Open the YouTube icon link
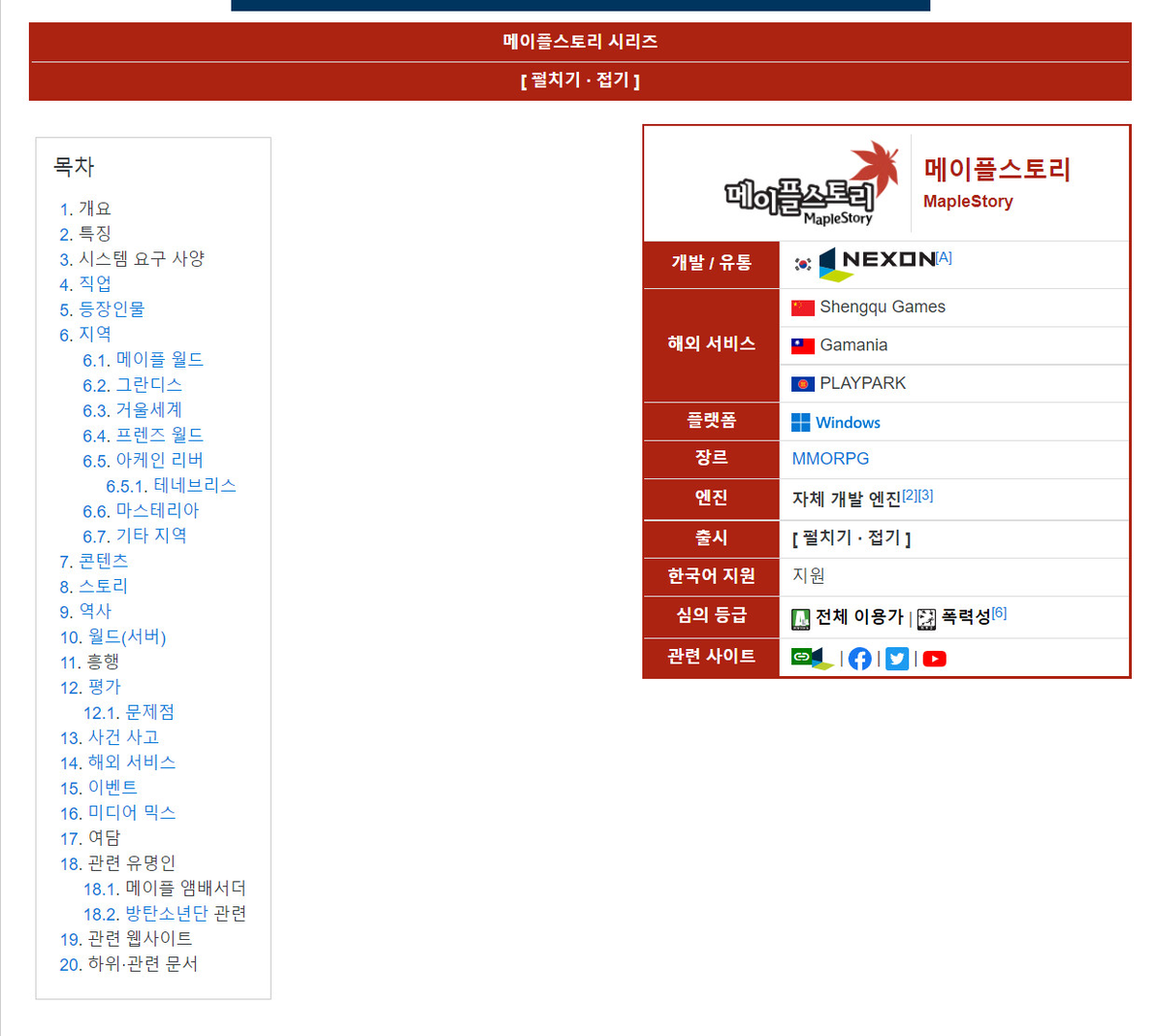The image size is (1156, 1036). coord(935,659)
